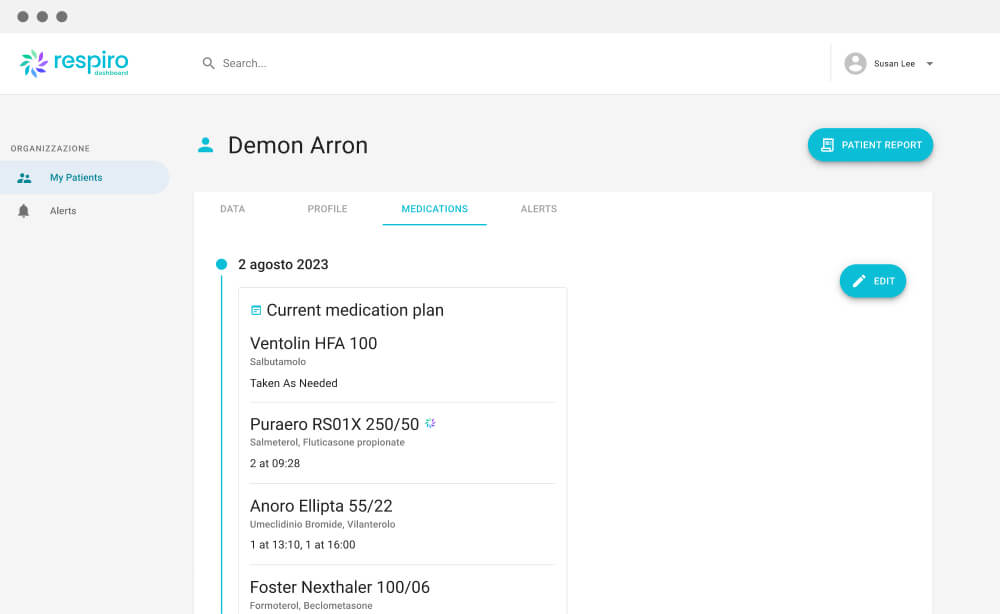Click the Patient Report button
The width and height of the screenshot is (1000, 614).
(x=870, y=145)
